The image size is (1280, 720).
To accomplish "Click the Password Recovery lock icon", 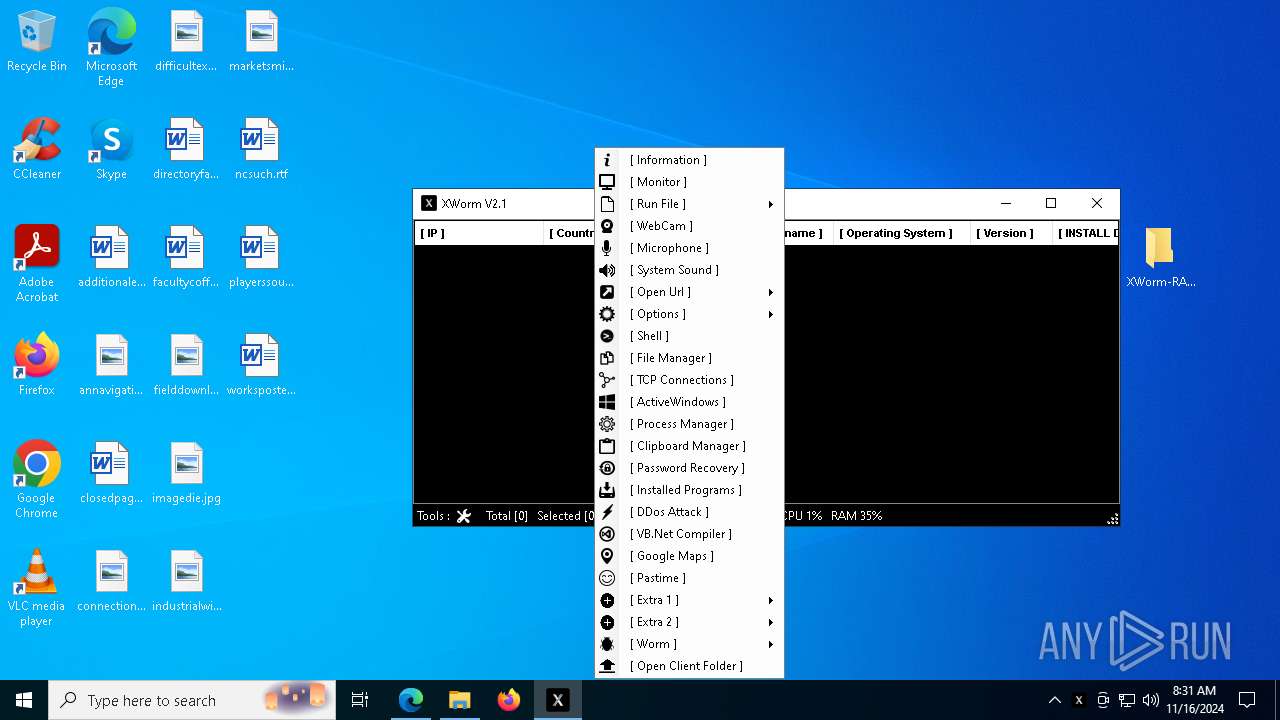I will [x=607, y=468].
